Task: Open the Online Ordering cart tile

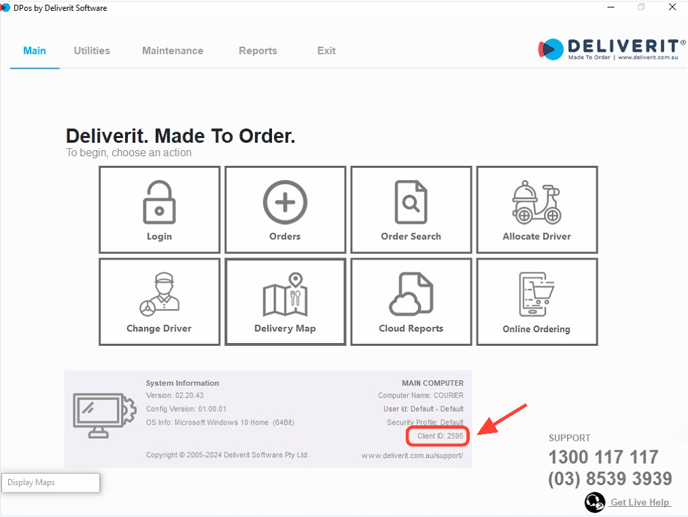Action: 537,302
